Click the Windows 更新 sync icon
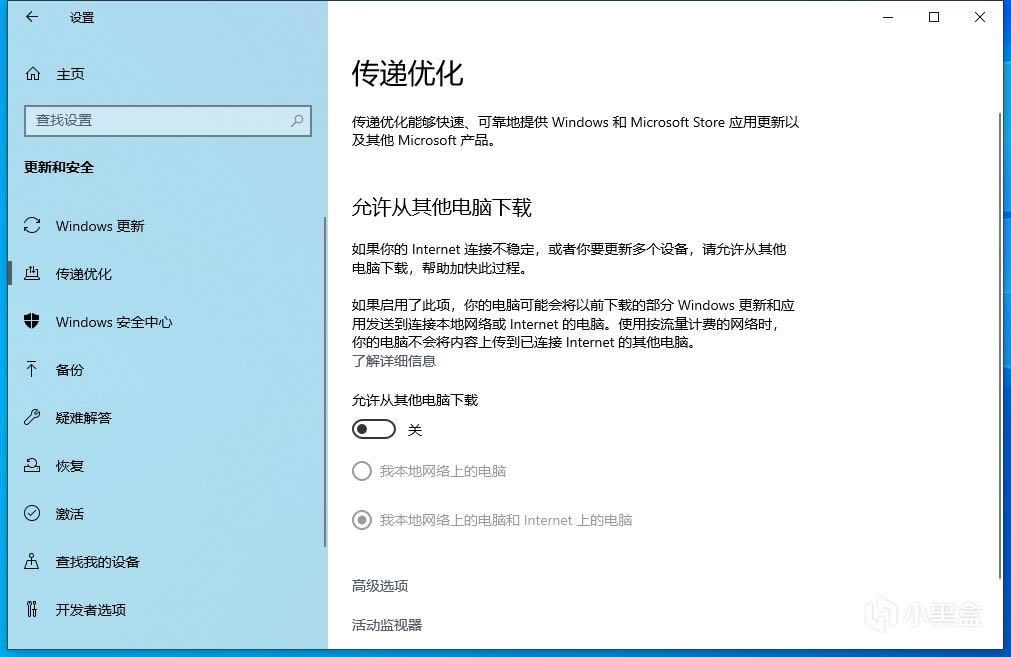Image resolution: width=1011 pixels, height=657 pixels. tap(32, 226)
